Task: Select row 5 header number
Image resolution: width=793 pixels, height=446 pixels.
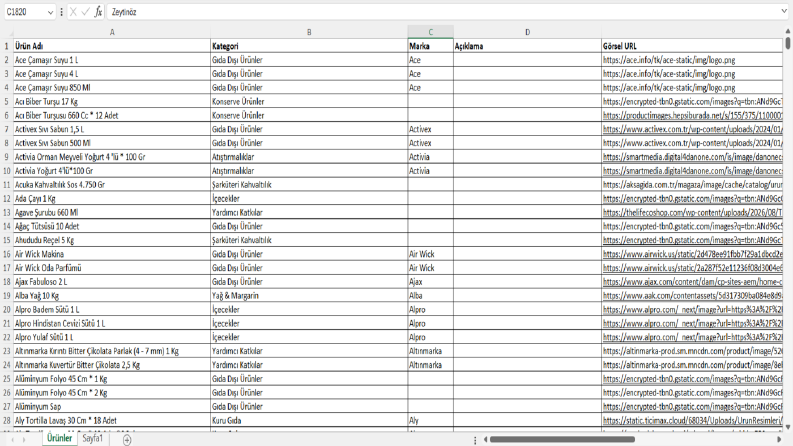Action: click(7, 102)
